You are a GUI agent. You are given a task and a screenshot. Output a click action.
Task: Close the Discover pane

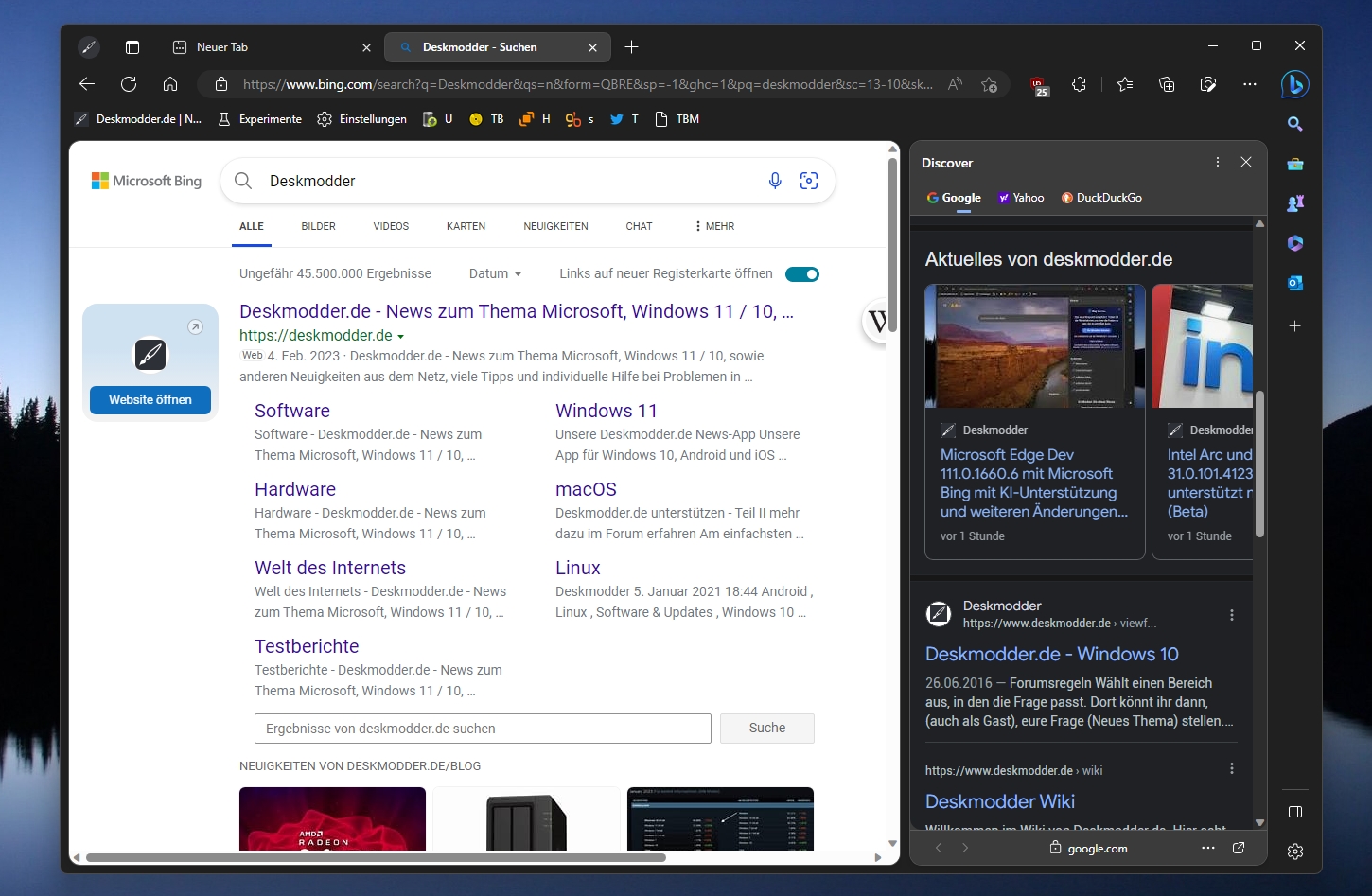(1246, 162)
